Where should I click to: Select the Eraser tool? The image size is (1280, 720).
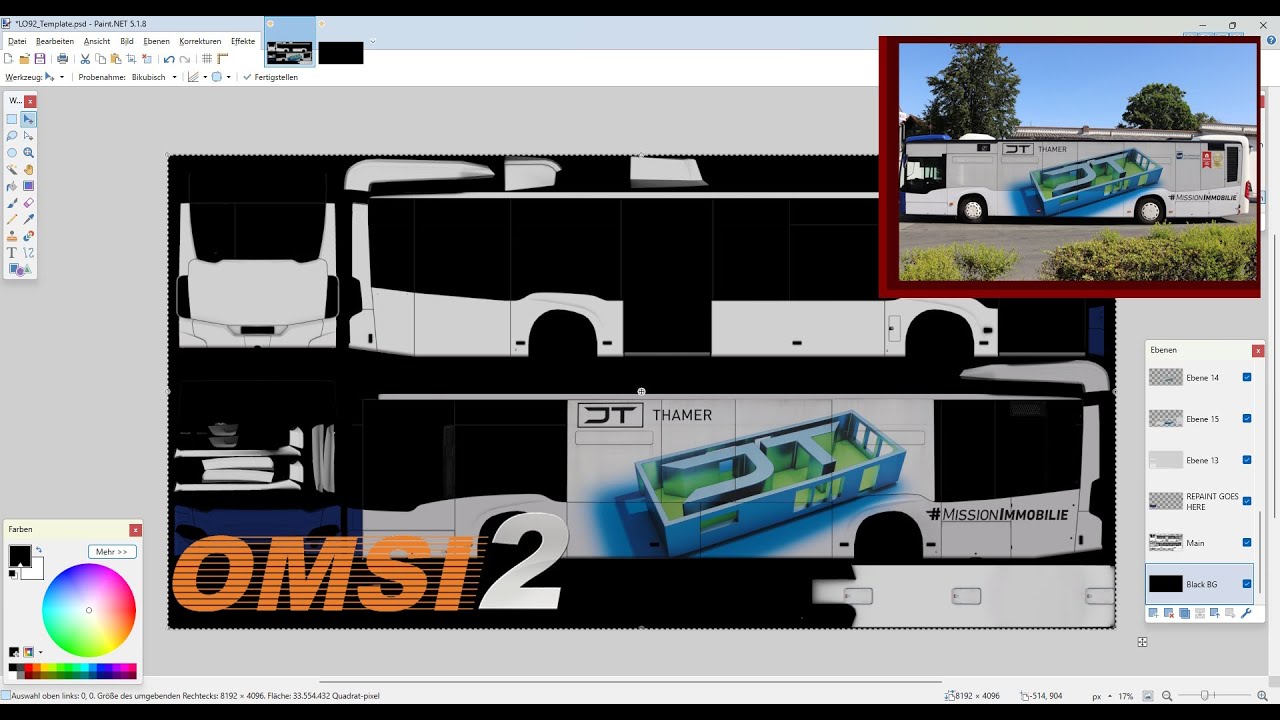click(x=29, y=203)
